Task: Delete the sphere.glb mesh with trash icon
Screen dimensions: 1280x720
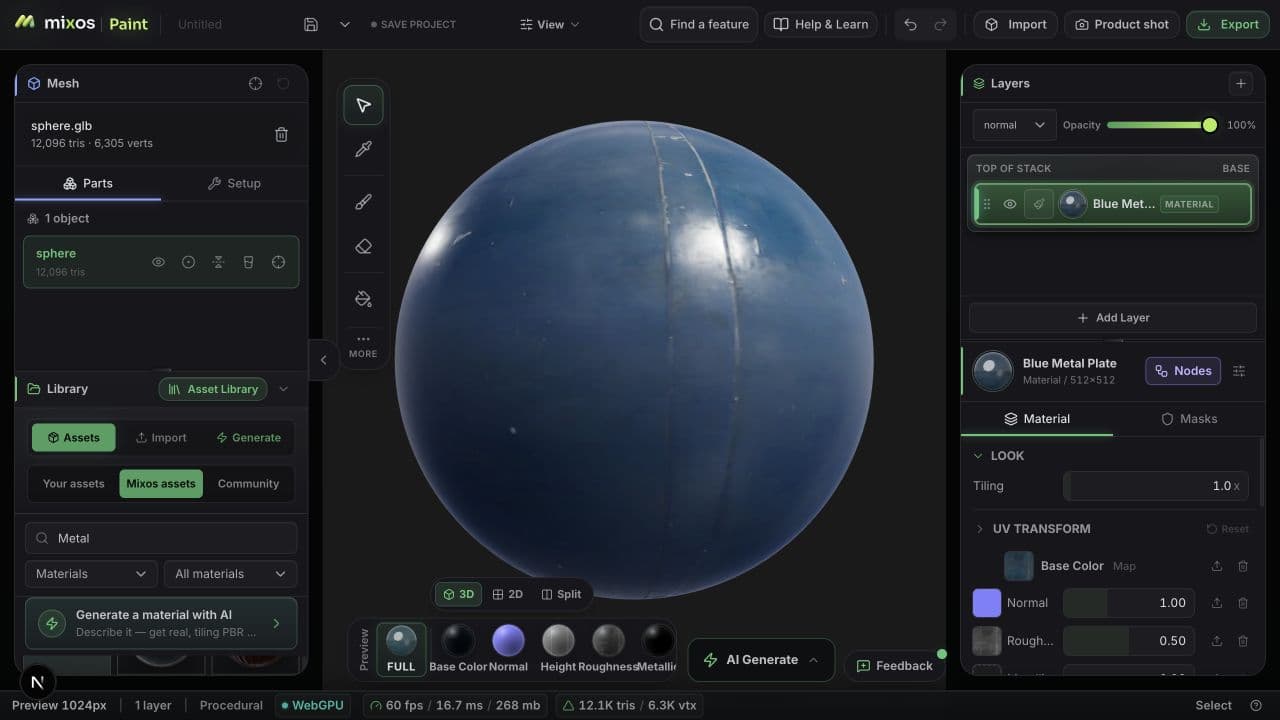Action: coord(282,134)
